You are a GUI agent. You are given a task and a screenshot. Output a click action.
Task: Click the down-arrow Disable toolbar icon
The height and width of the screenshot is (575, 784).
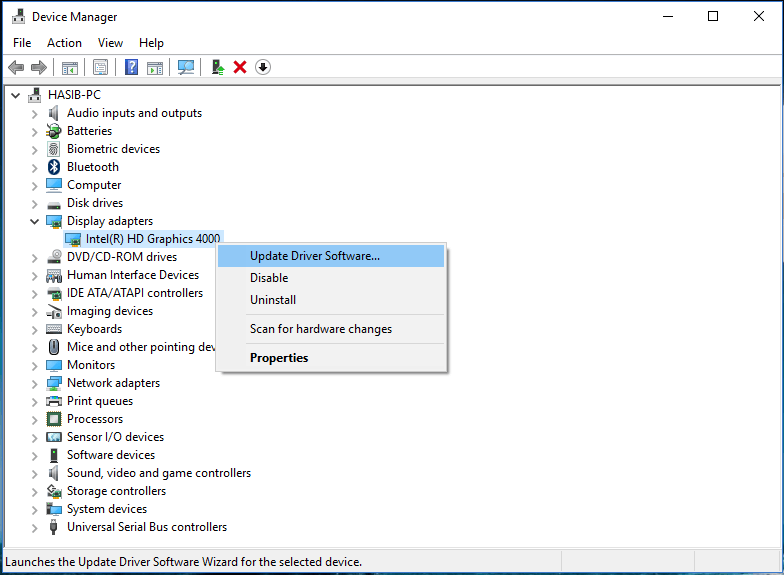click(x=263, y=67)
